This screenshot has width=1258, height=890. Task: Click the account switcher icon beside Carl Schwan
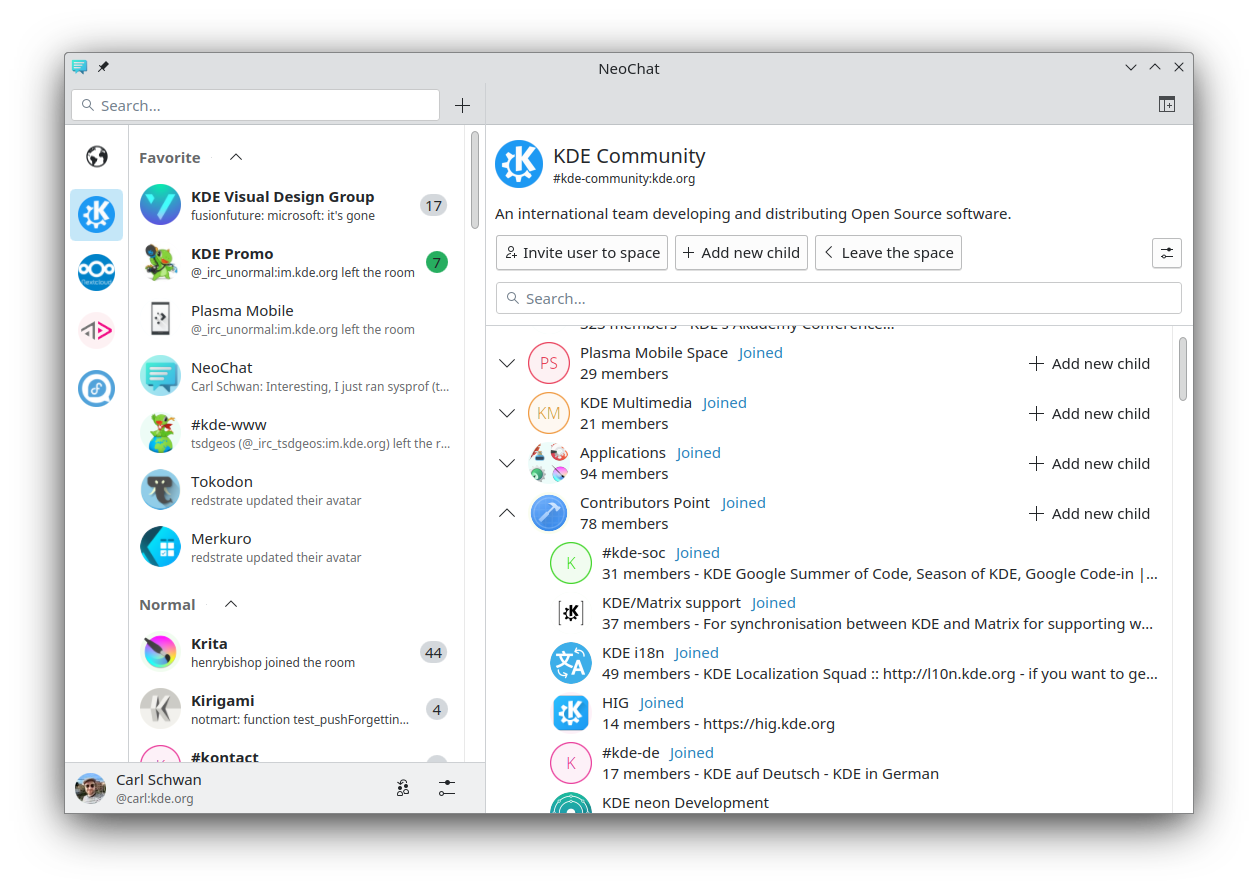pyautogui.click(x=403, y=788)
